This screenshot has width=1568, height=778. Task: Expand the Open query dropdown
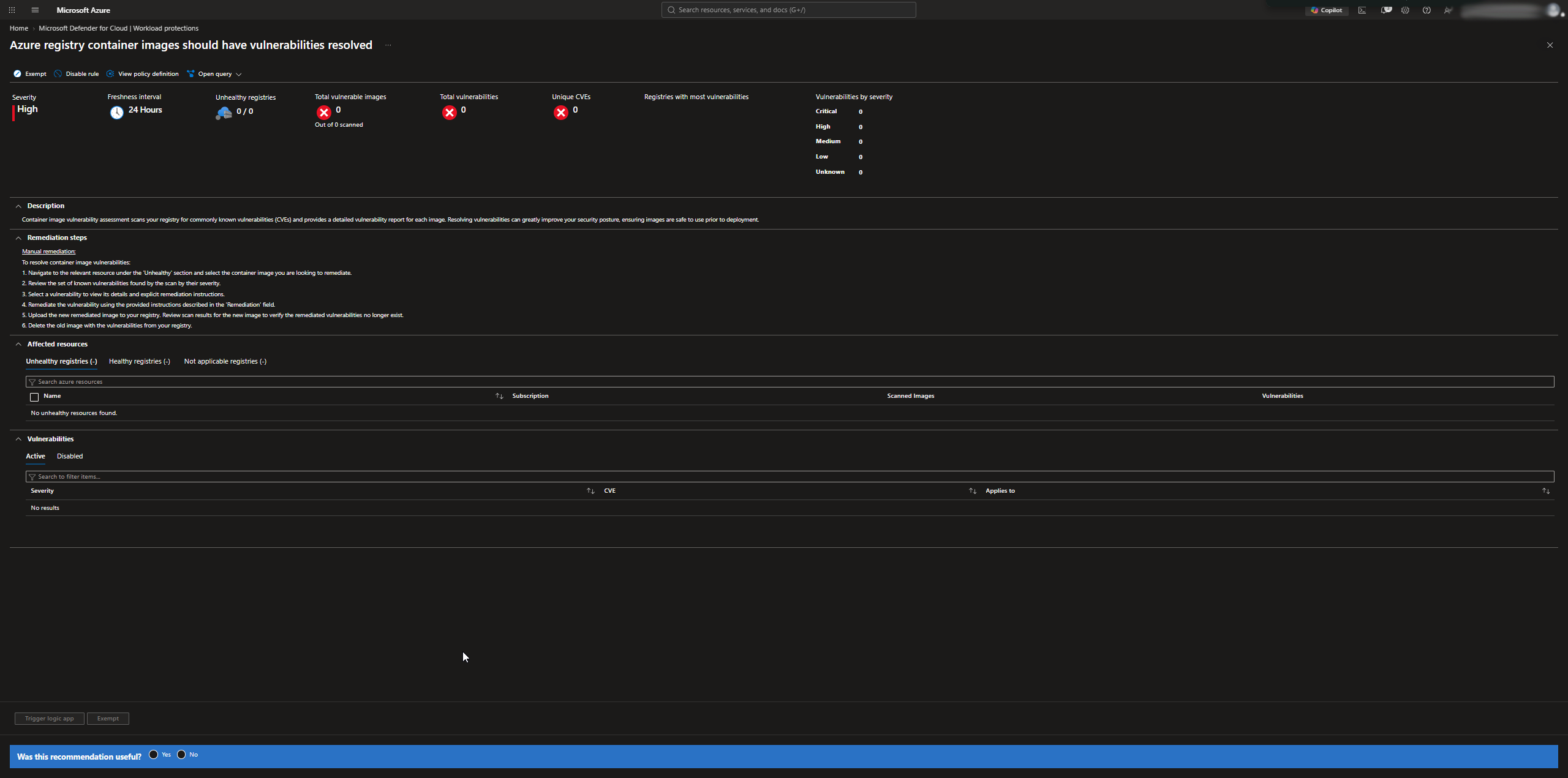(214, 73)
